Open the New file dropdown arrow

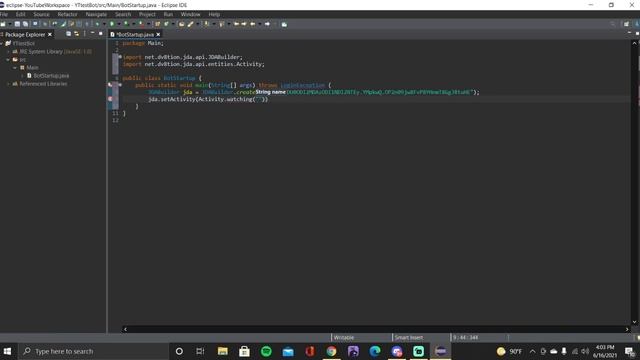9,24
